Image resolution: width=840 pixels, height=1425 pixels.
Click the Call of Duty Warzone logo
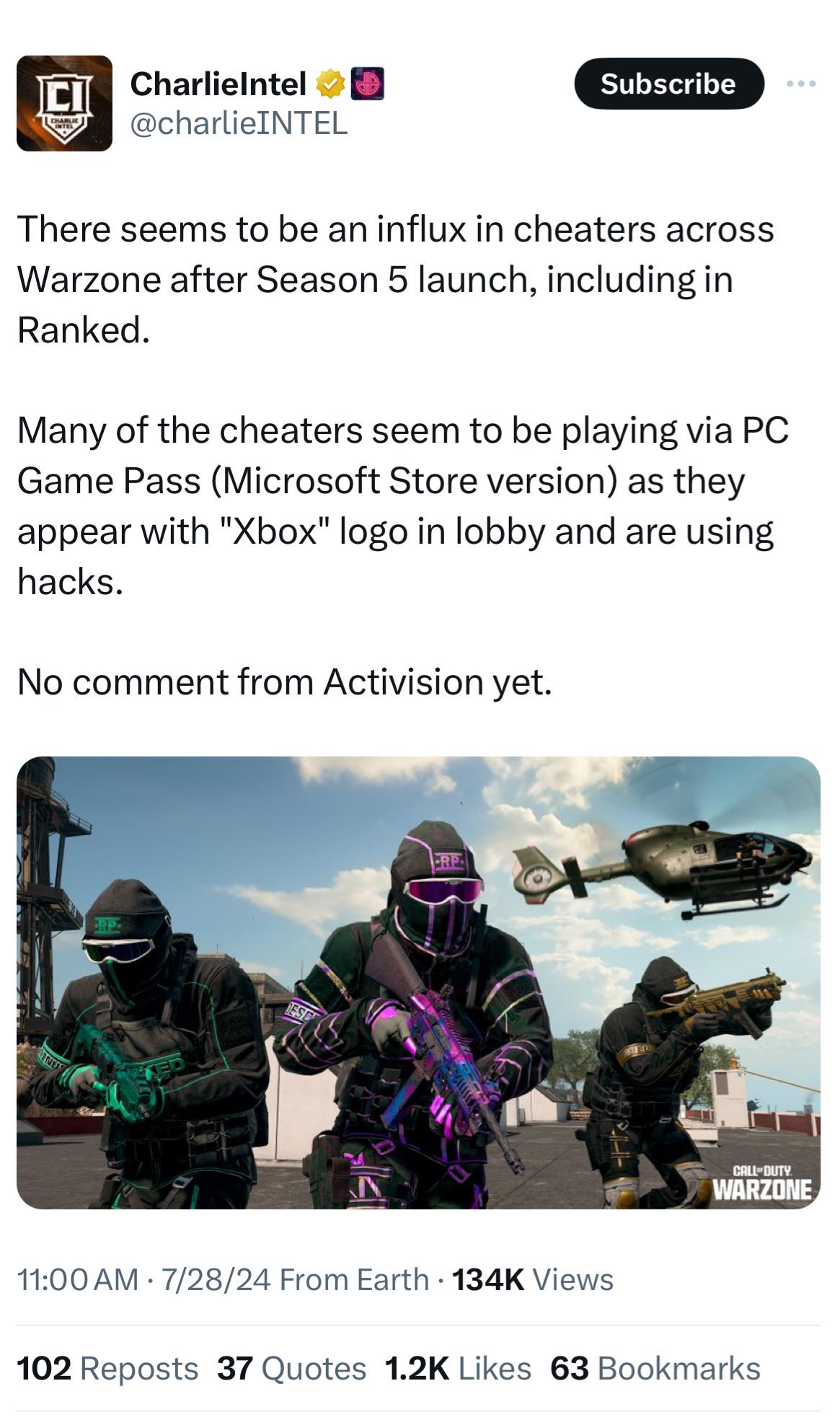point(762,1183)
